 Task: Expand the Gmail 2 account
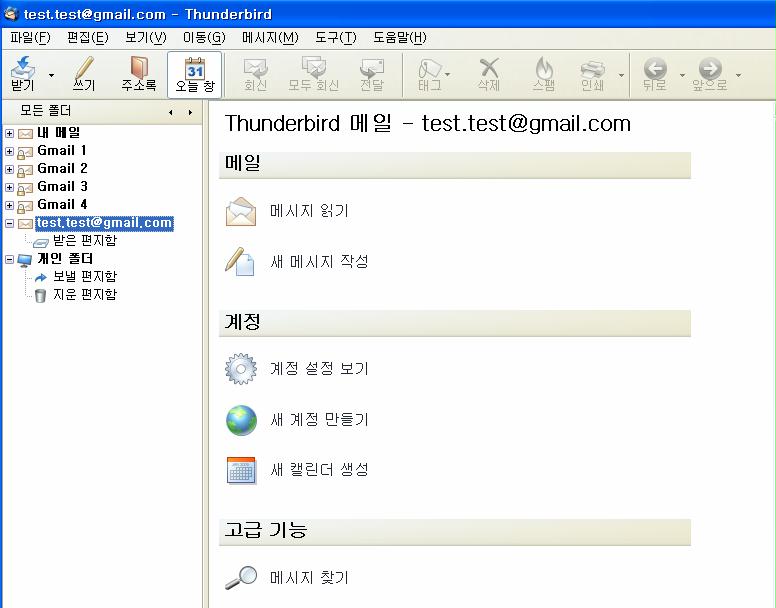pos(9,169)
